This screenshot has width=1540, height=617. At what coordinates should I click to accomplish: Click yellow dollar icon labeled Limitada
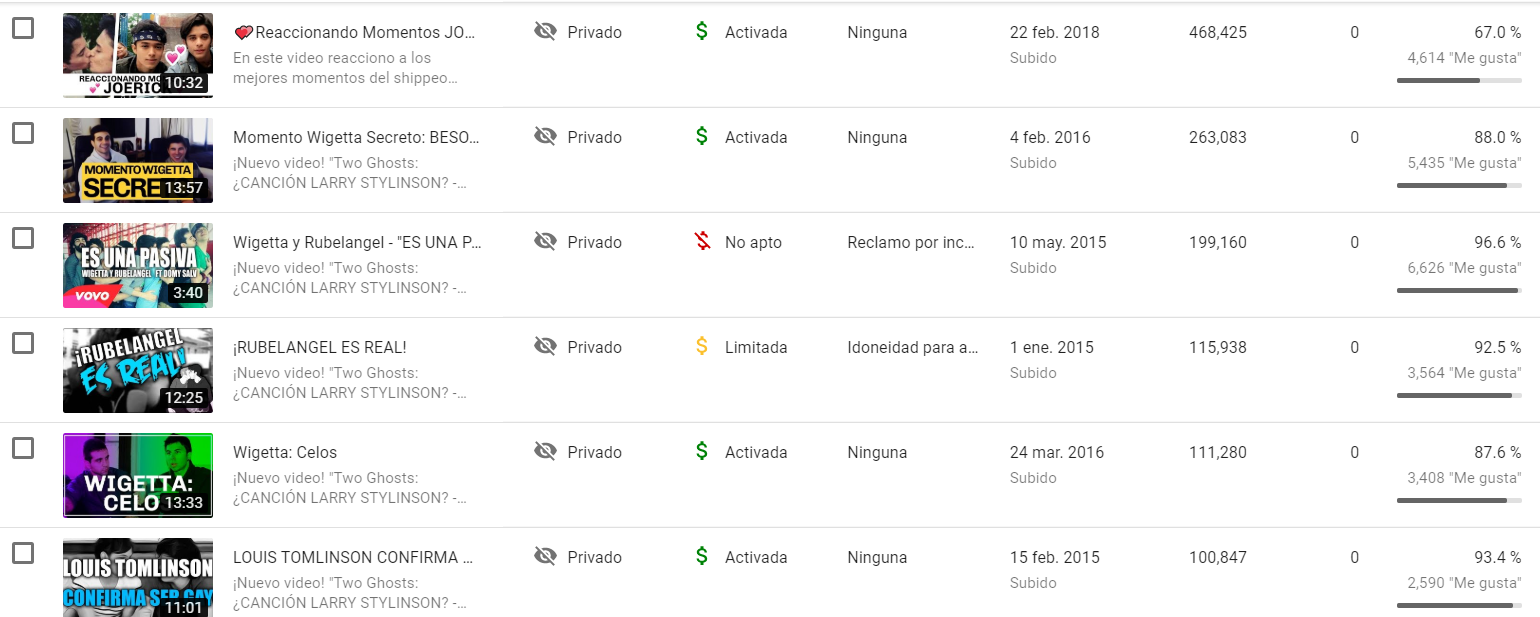point(702,347)
